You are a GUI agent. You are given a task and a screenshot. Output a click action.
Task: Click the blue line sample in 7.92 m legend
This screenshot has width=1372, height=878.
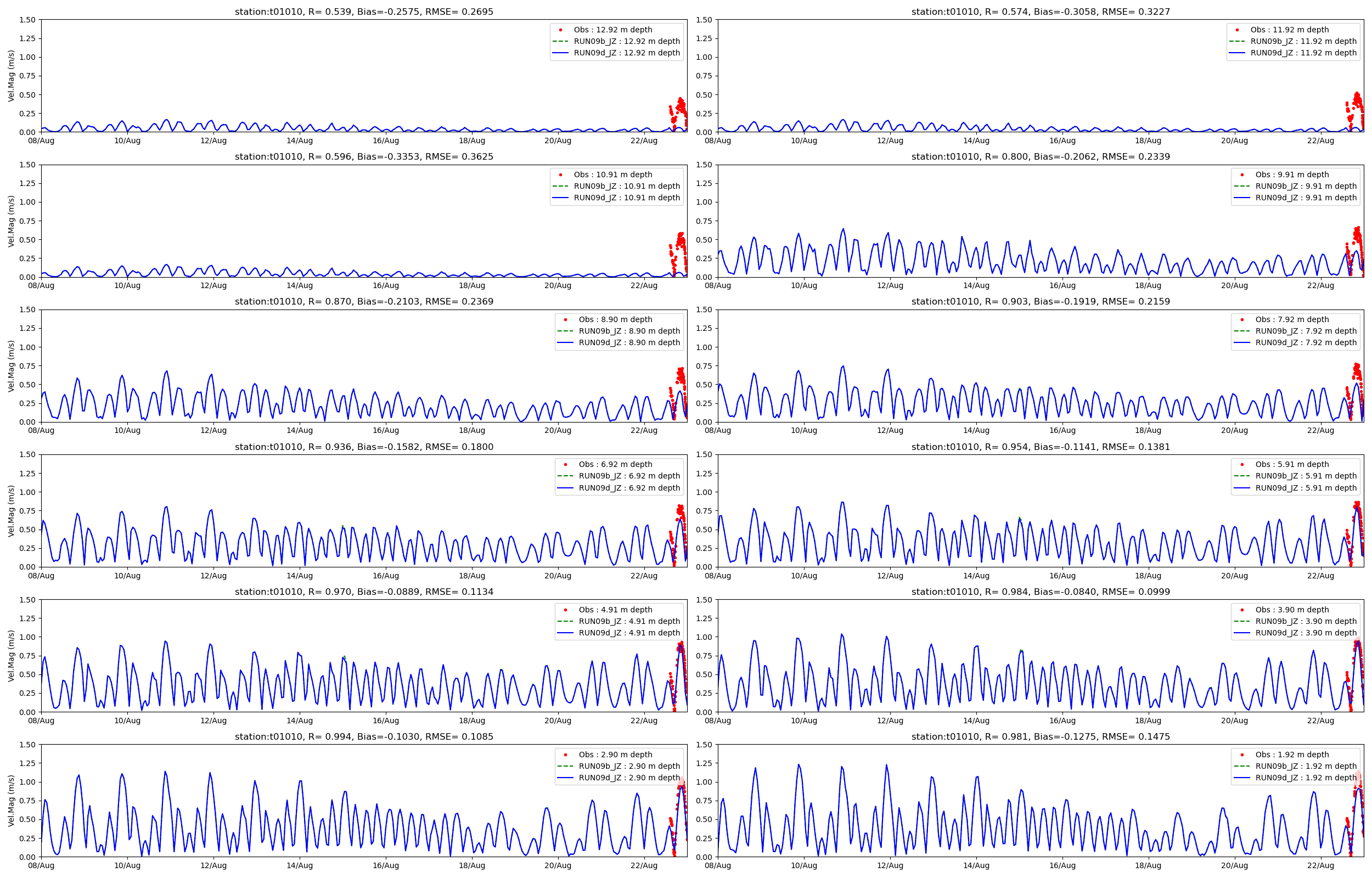pyautogui.click(x=1242, y=342)
